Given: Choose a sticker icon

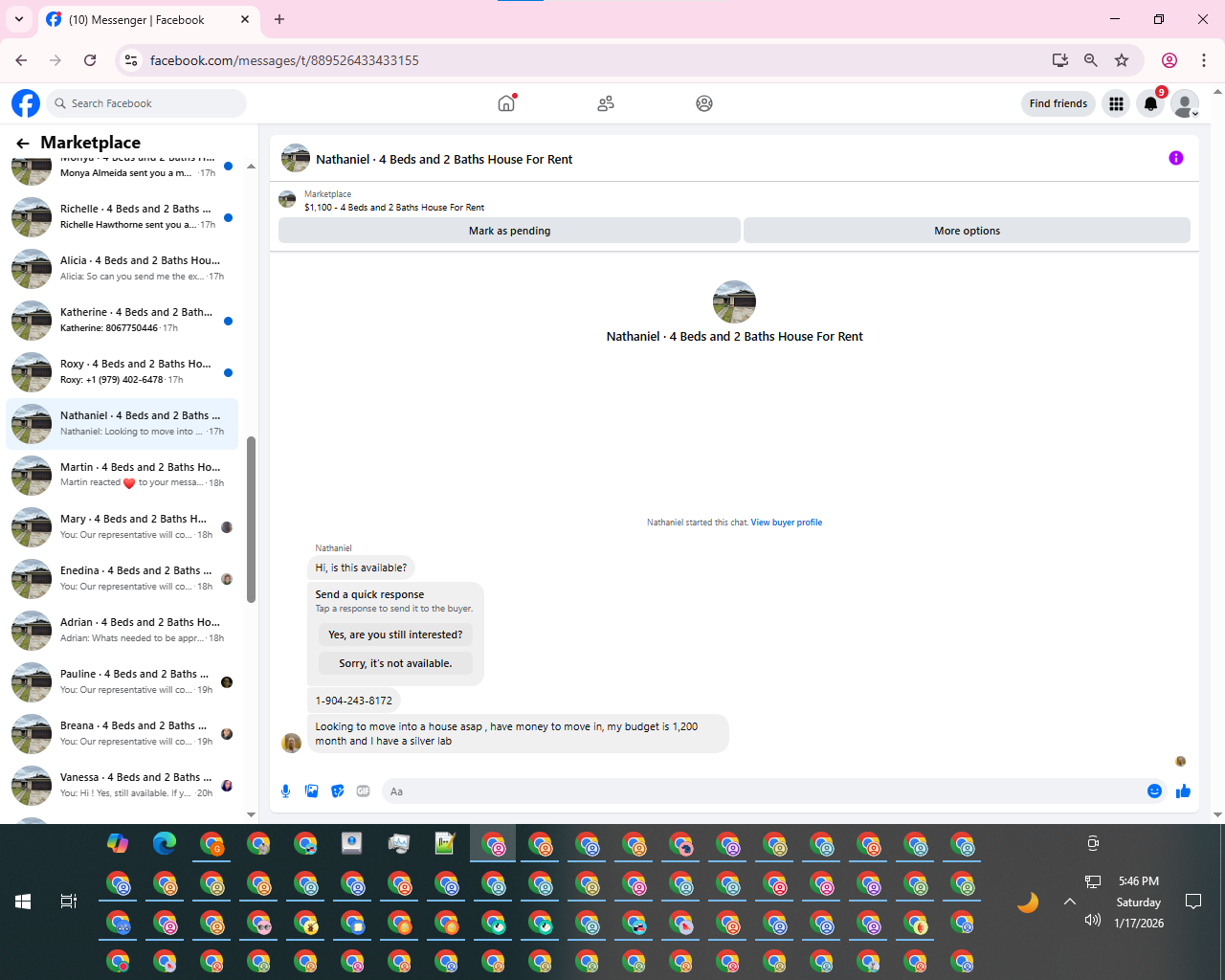Looking at the screenshot, I should pyautogui.click(x=337, y=791).
